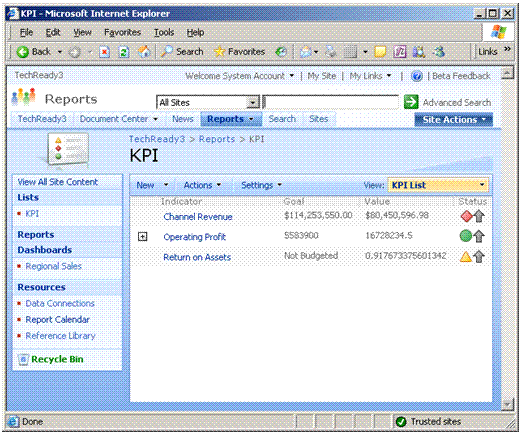Click the red diamond status icon for Channel Revenue
Image resolution: width=524 pixels, height=436 pixels.
tap(466, 216)
